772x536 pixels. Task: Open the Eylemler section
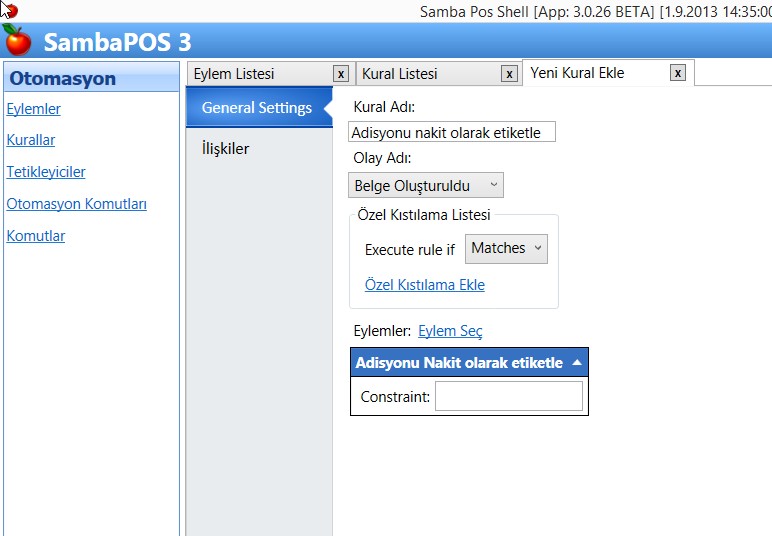33,109
